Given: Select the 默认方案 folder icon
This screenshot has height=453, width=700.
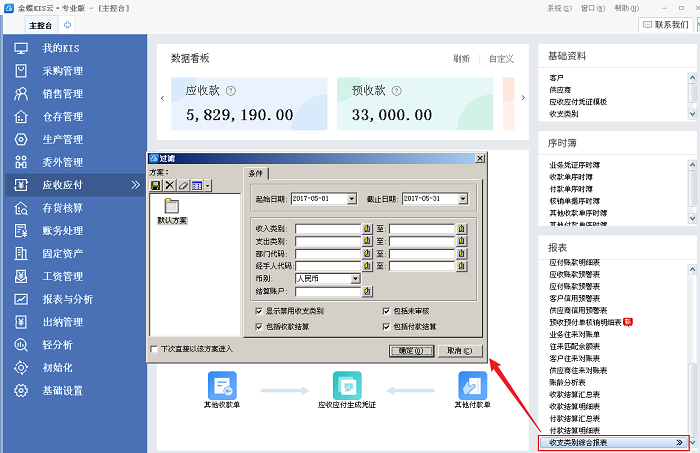Looking at the screenshot, I should click(172, 206).
